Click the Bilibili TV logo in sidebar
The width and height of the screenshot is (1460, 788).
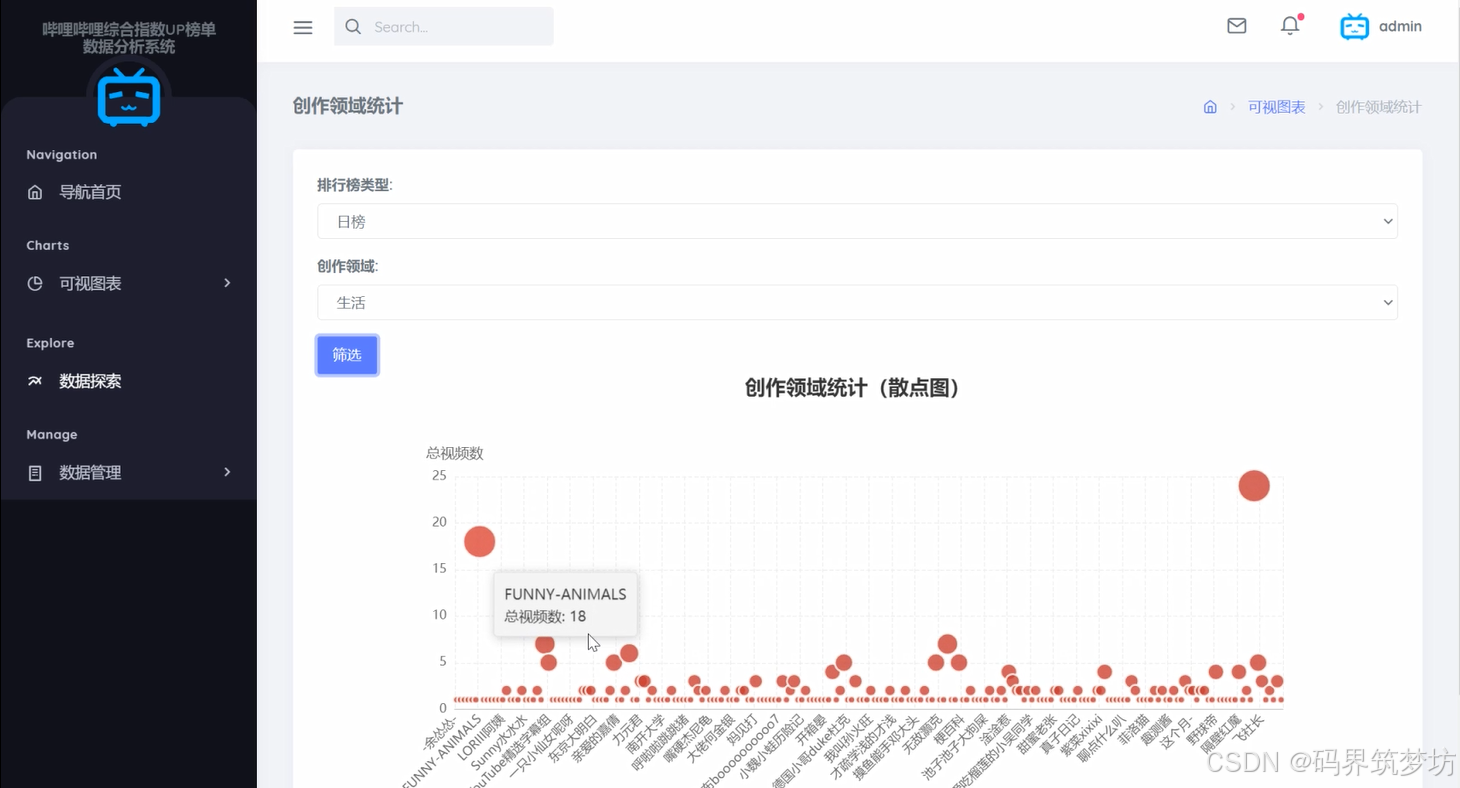coord(129,97)
